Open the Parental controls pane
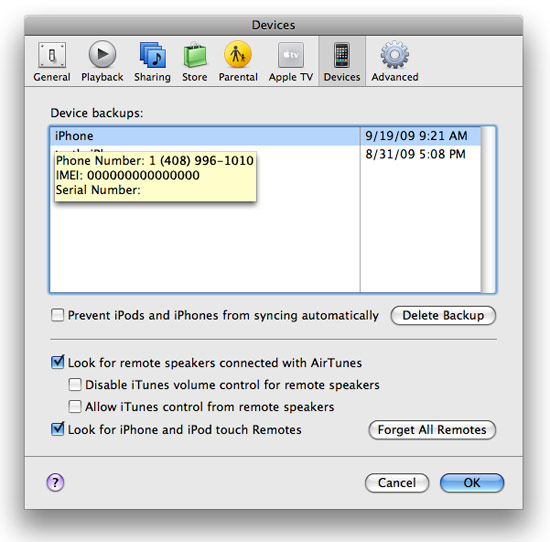550x542 pixels. [238, 61]
